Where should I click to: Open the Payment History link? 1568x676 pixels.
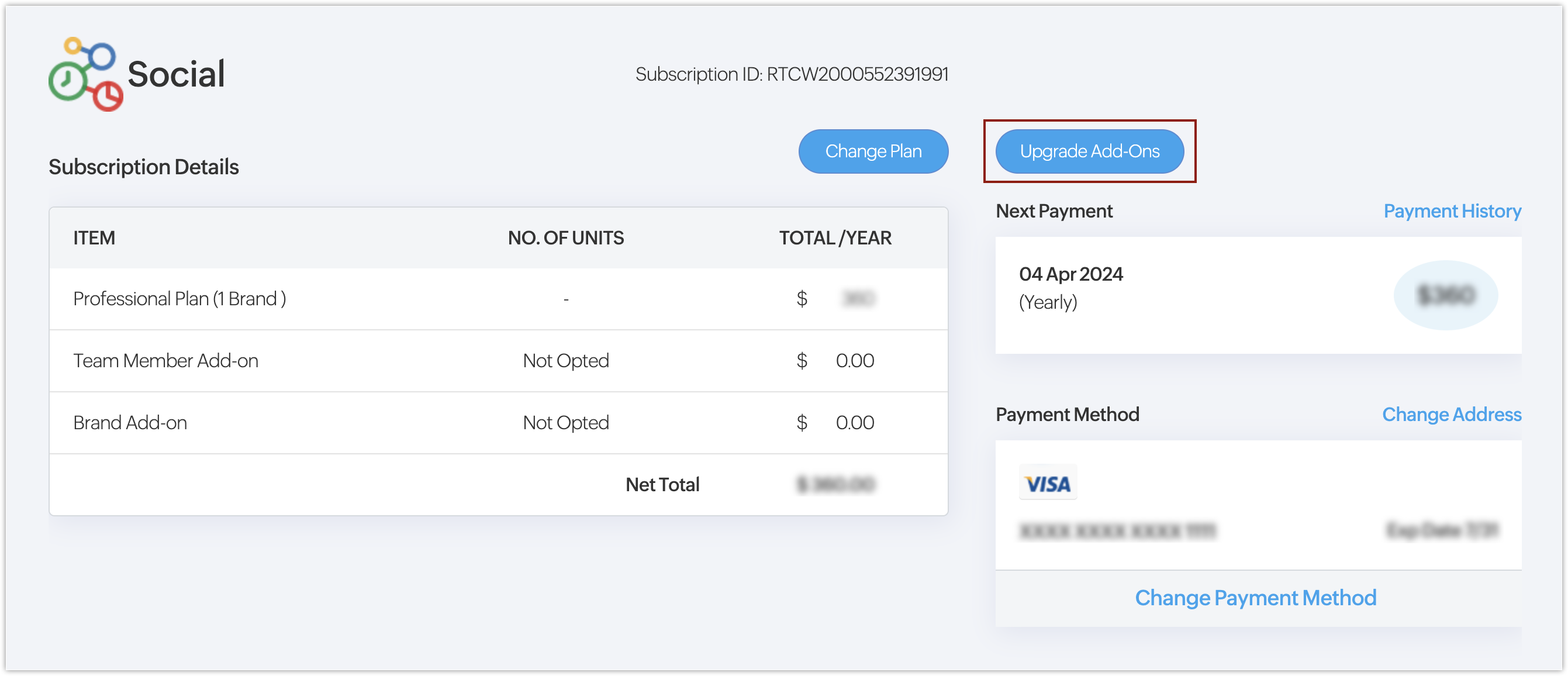pyautogui.click(x=1451, y=211)
